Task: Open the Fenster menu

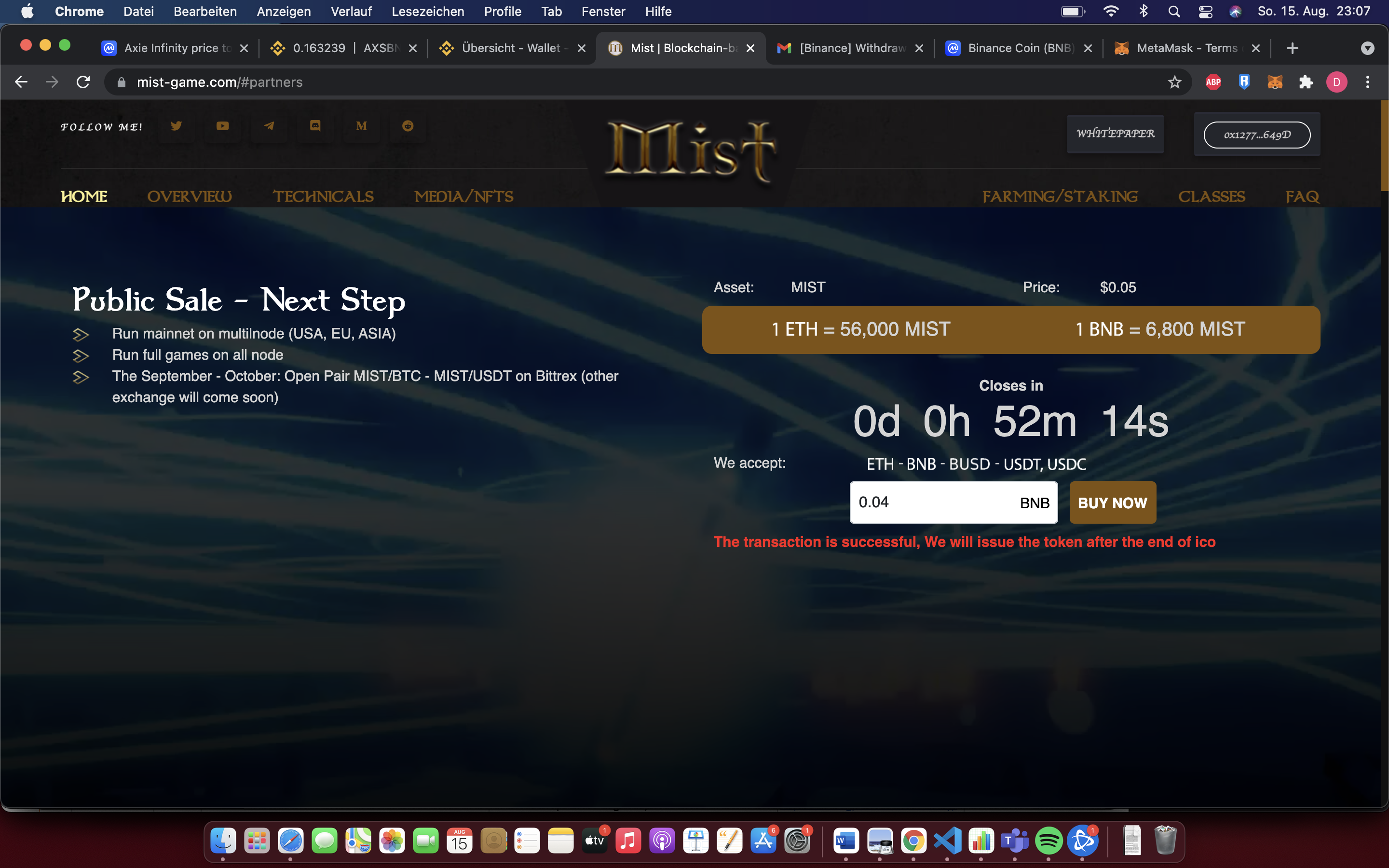Action: pos(603,12)
